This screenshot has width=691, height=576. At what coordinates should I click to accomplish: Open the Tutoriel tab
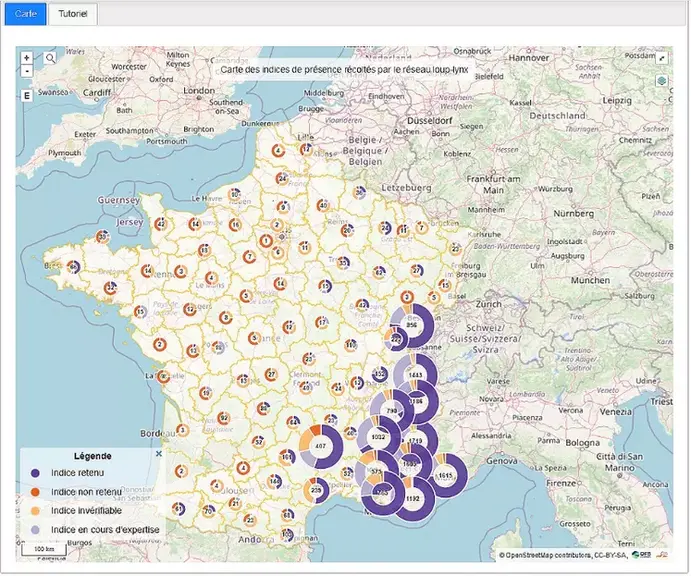[73, 14]
